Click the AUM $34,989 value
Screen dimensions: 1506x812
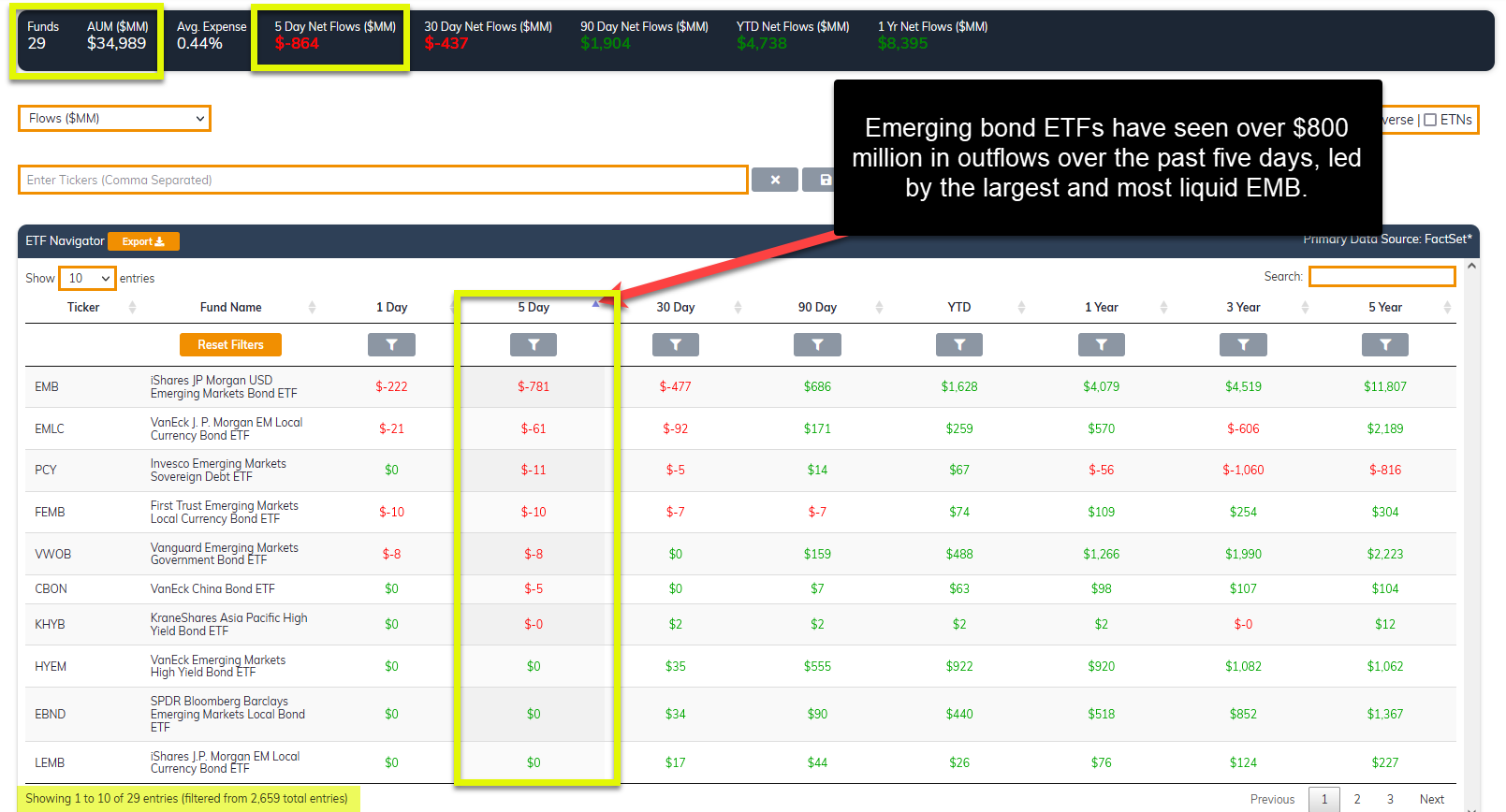116,43
